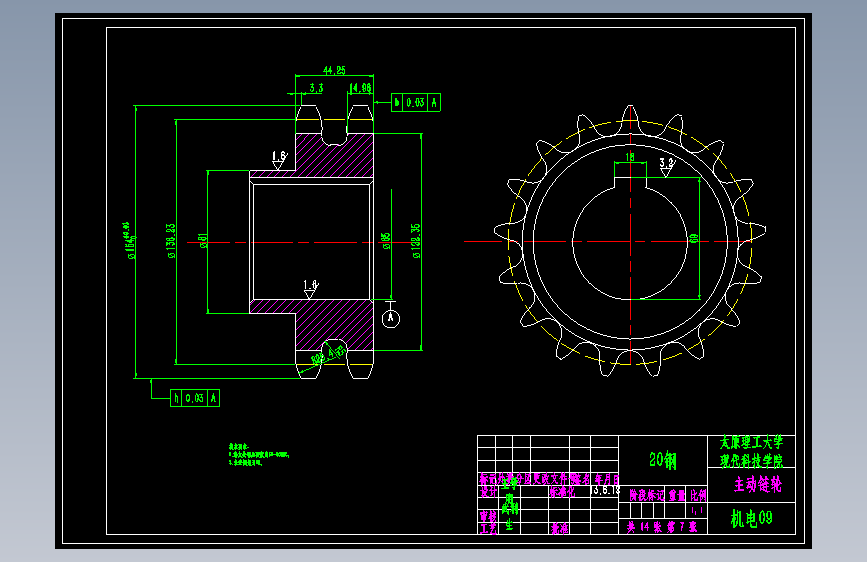Click the 1:1 scale value
Viewport: 867px width, 562px height.
pos(698,511)
